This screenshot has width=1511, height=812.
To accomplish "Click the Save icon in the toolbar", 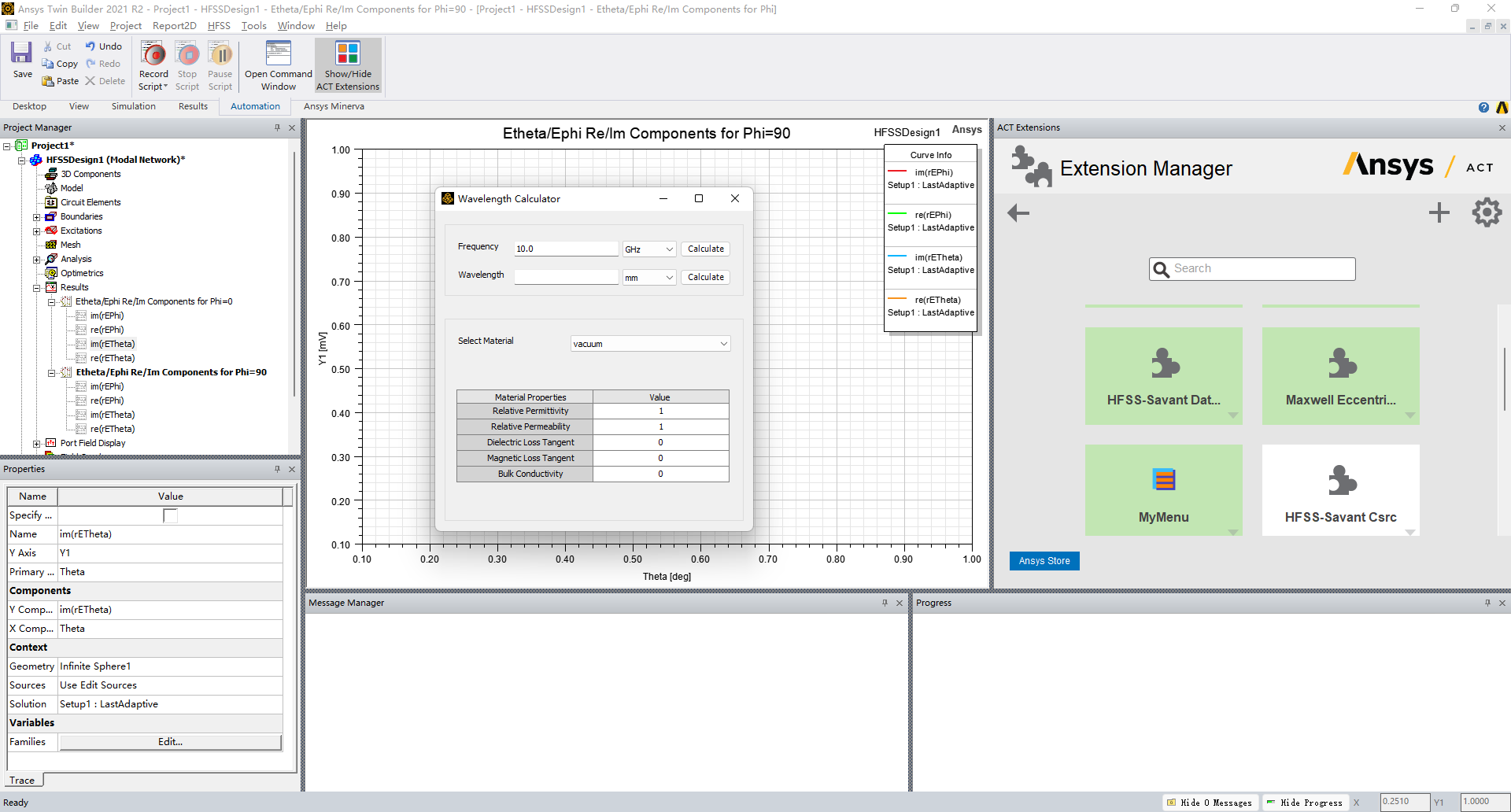I will [21, 54].
